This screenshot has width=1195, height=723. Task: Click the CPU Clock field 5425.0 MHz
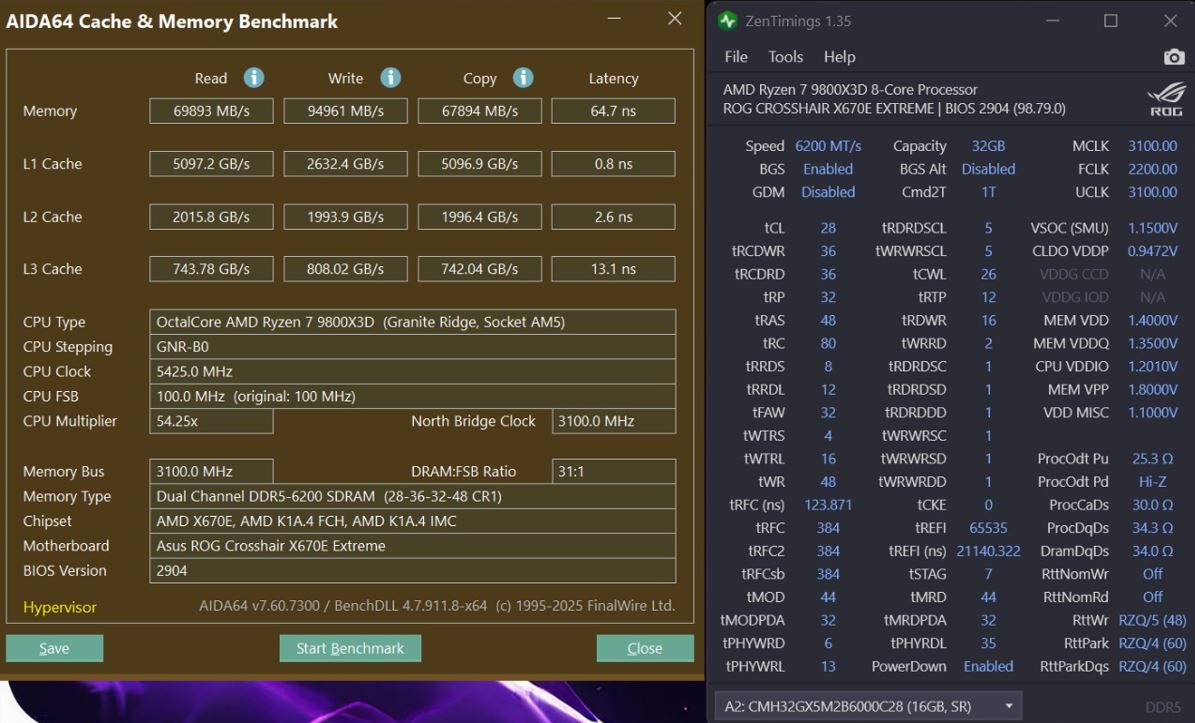click(x=412, y=372)
